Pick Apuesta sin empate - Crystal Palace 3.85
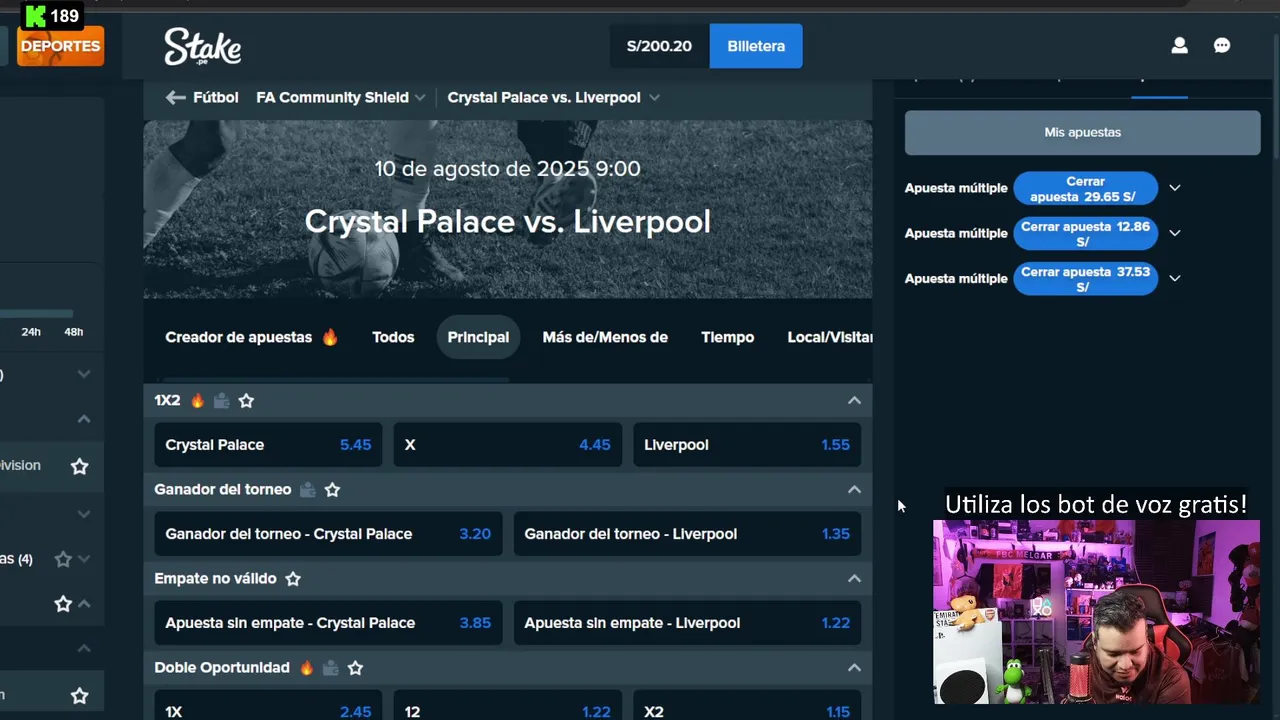1280x720 pixels. click(x=328, y=623)
